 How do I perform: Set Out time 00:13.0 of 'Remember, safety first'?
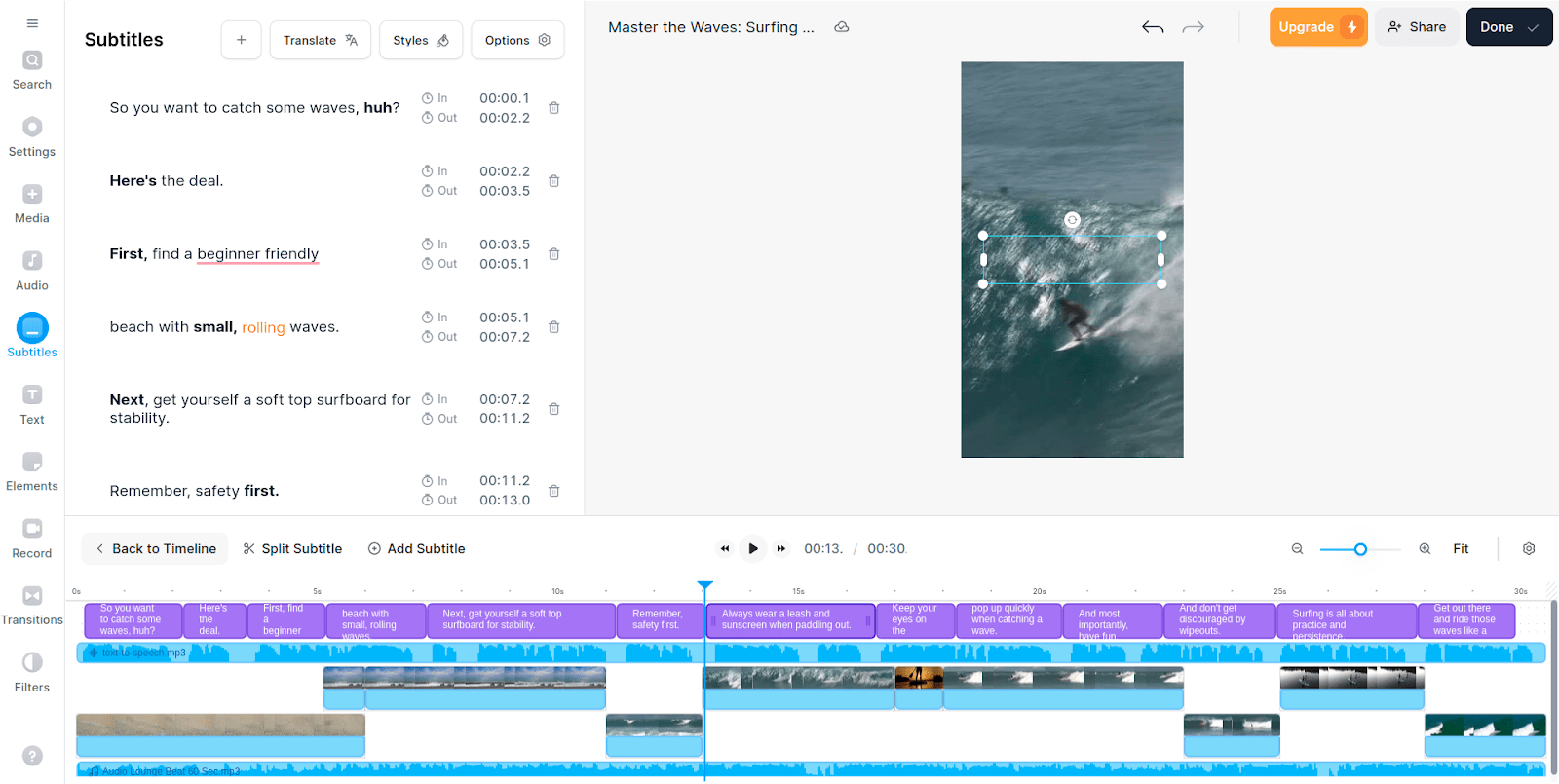pyautogui.click(x=505, y=500)
